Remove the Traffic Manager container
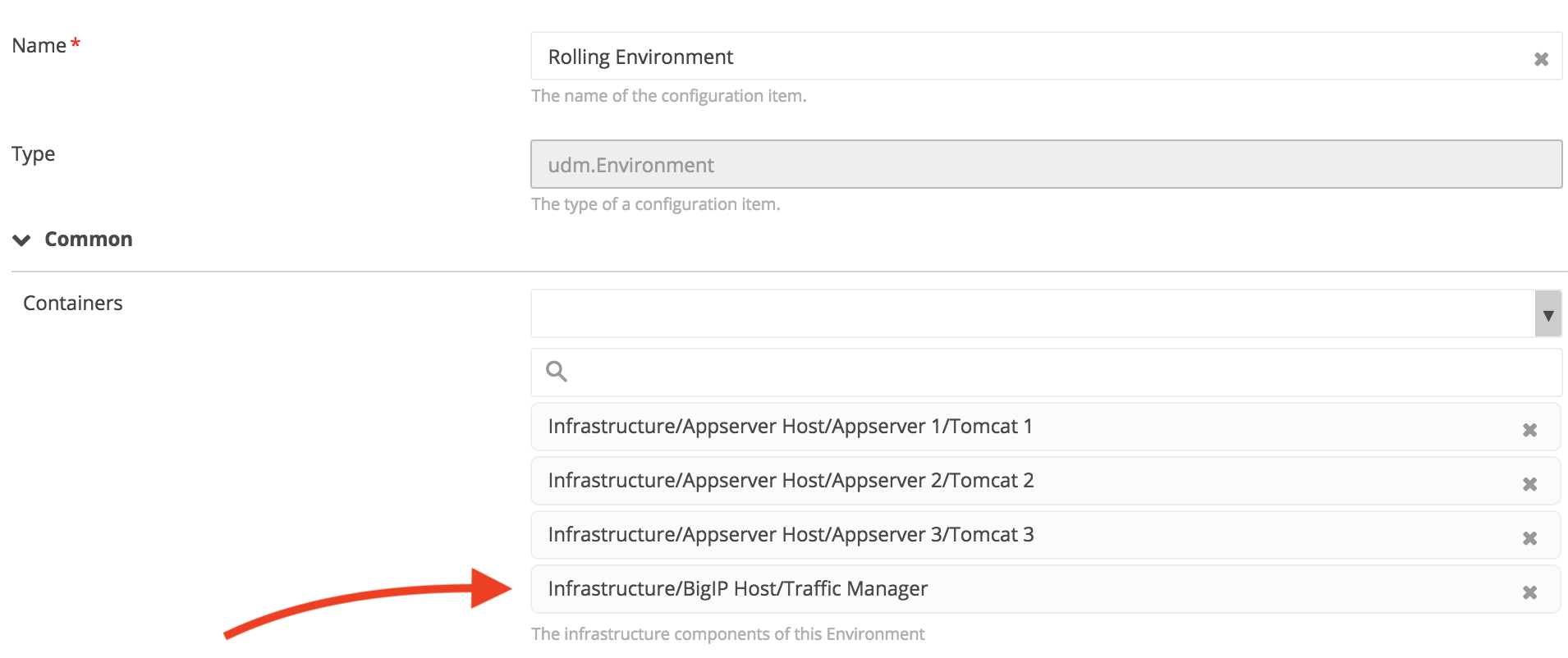 click(x=1529, y=592)
